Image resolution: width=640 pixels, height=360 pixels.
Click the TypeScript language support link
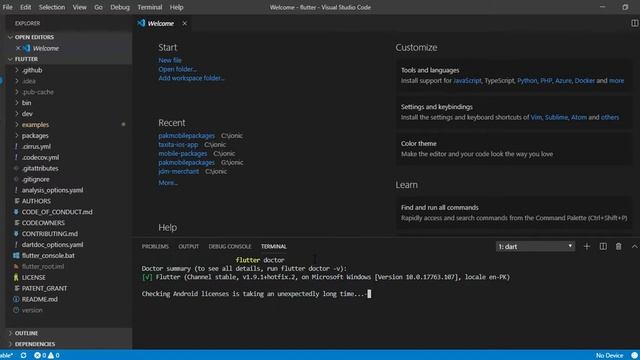click(x=499, y=81)
